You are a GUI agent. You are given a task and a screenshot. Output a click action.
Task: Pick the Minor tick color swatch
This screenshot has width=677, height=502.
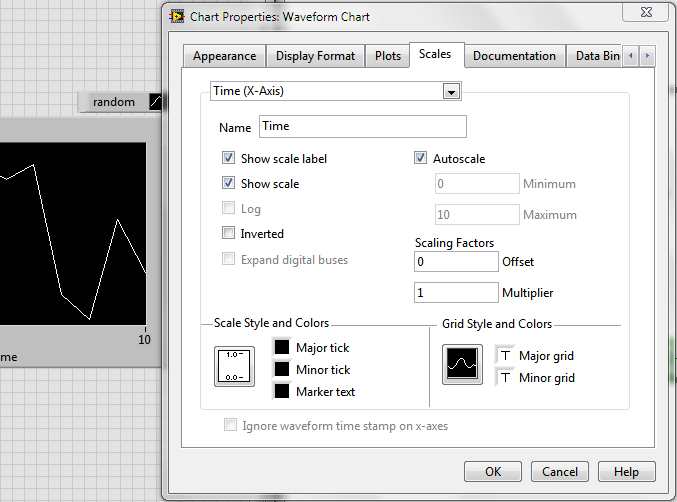(x=282, y=369)
